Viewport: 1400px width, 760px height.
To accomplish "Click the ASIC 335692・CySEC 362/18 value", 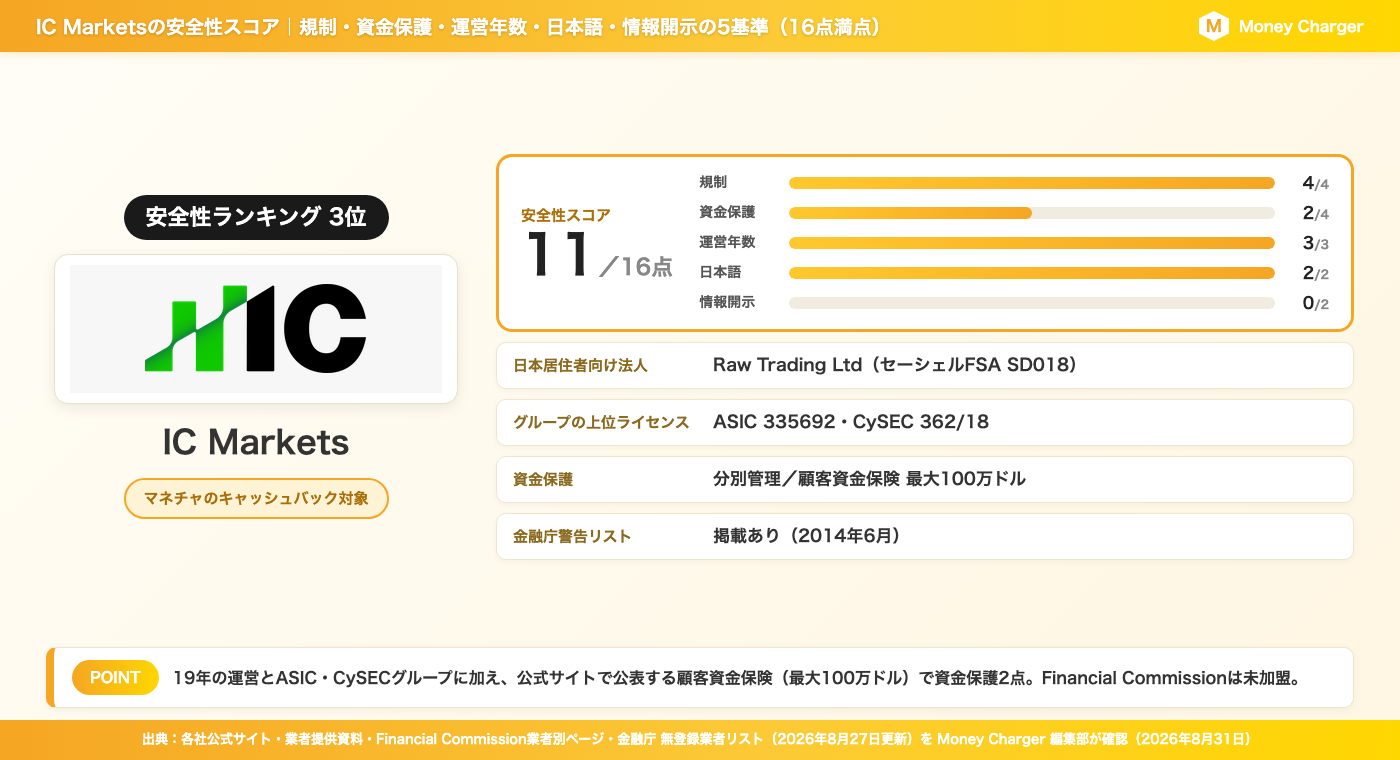I will [x=851, y=422].
